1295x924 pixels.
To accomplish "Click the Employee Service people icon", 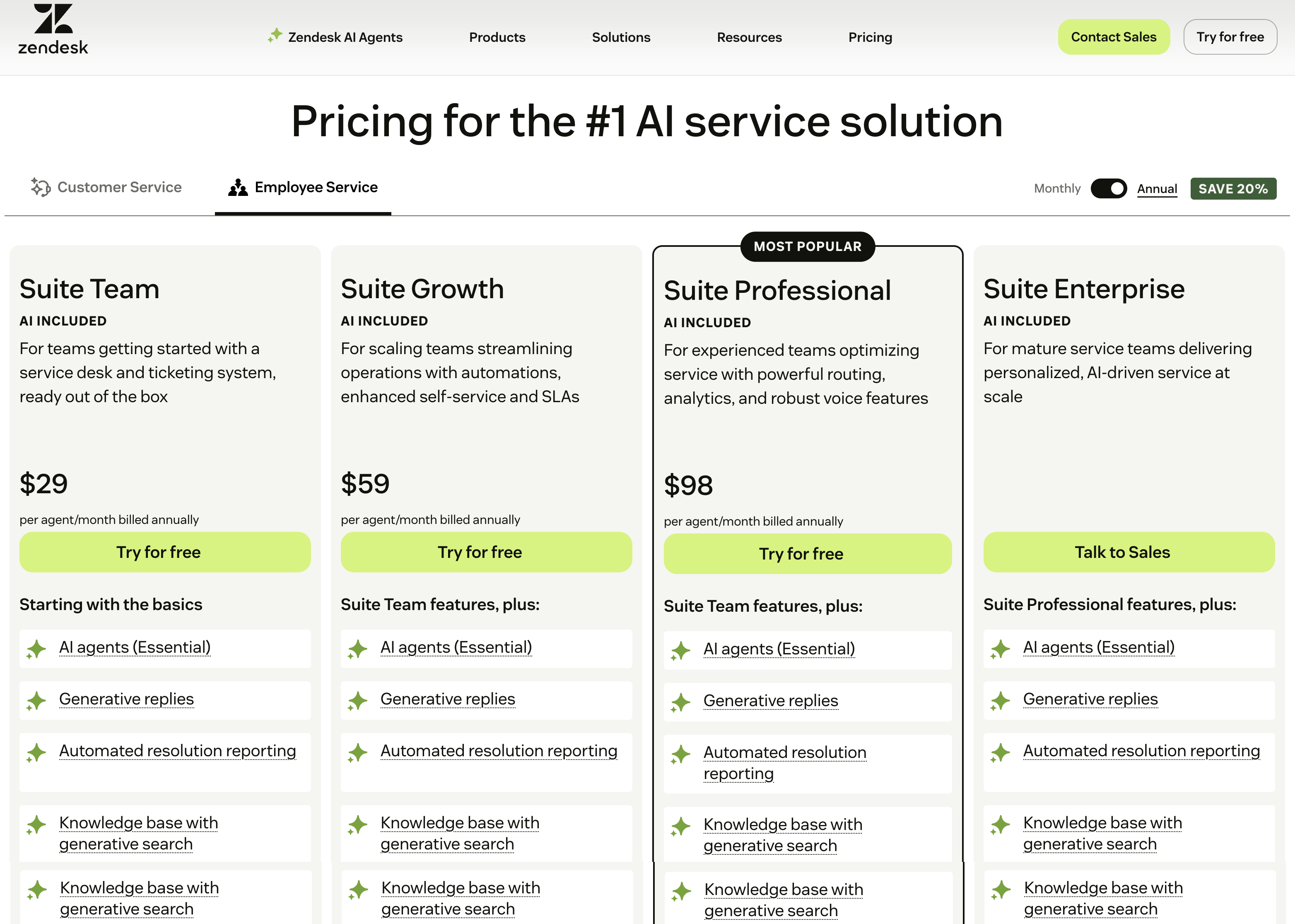I will point(238,187).
